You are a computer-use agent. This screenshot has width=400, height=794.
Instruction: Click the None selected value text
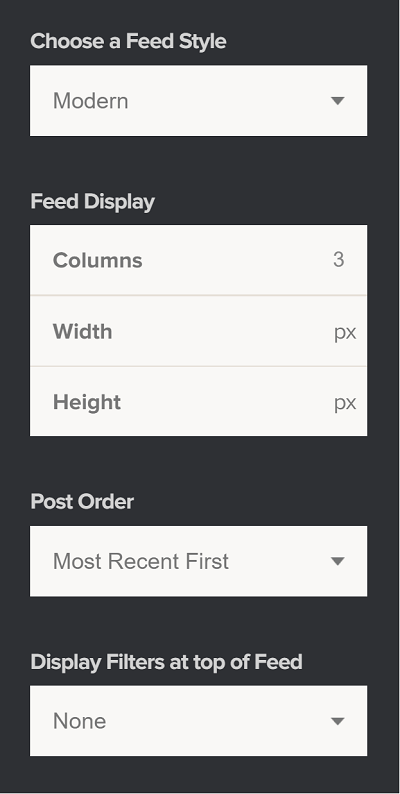(79, 721)
